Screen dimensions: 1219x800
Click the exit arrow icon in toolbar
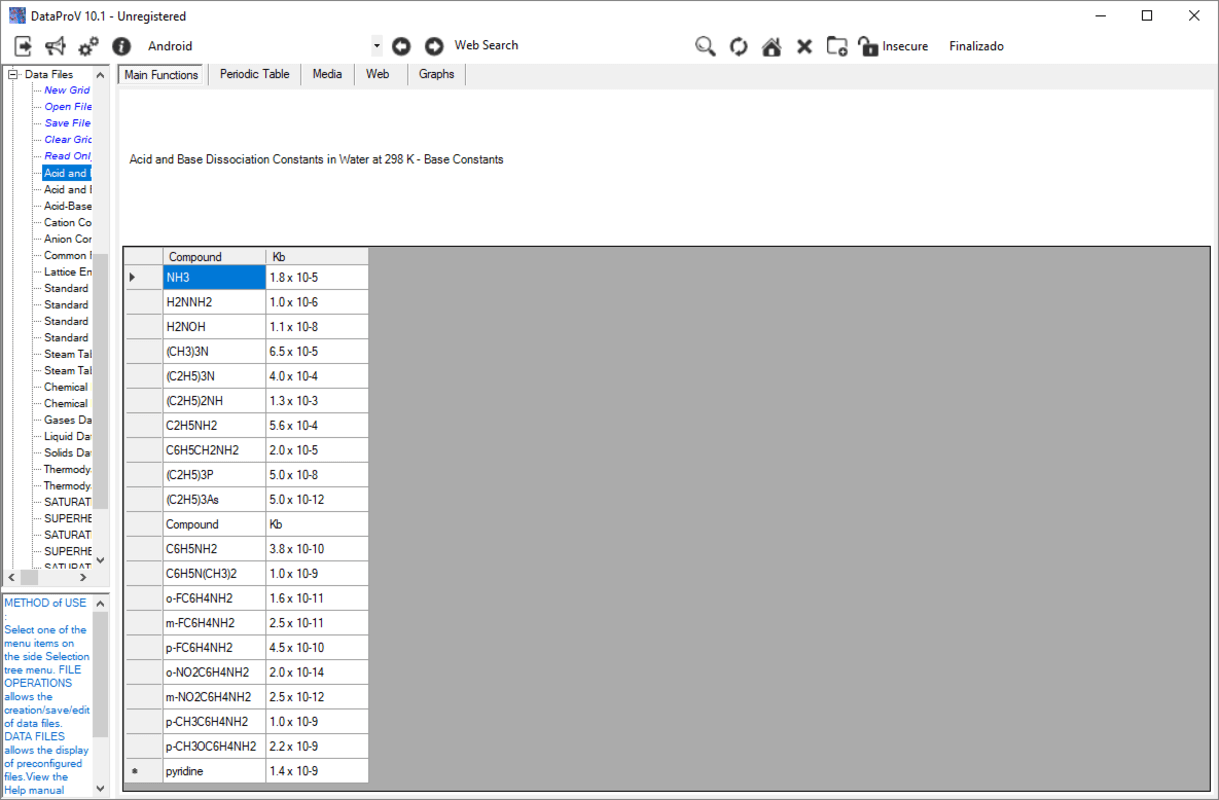click(23, 46)
